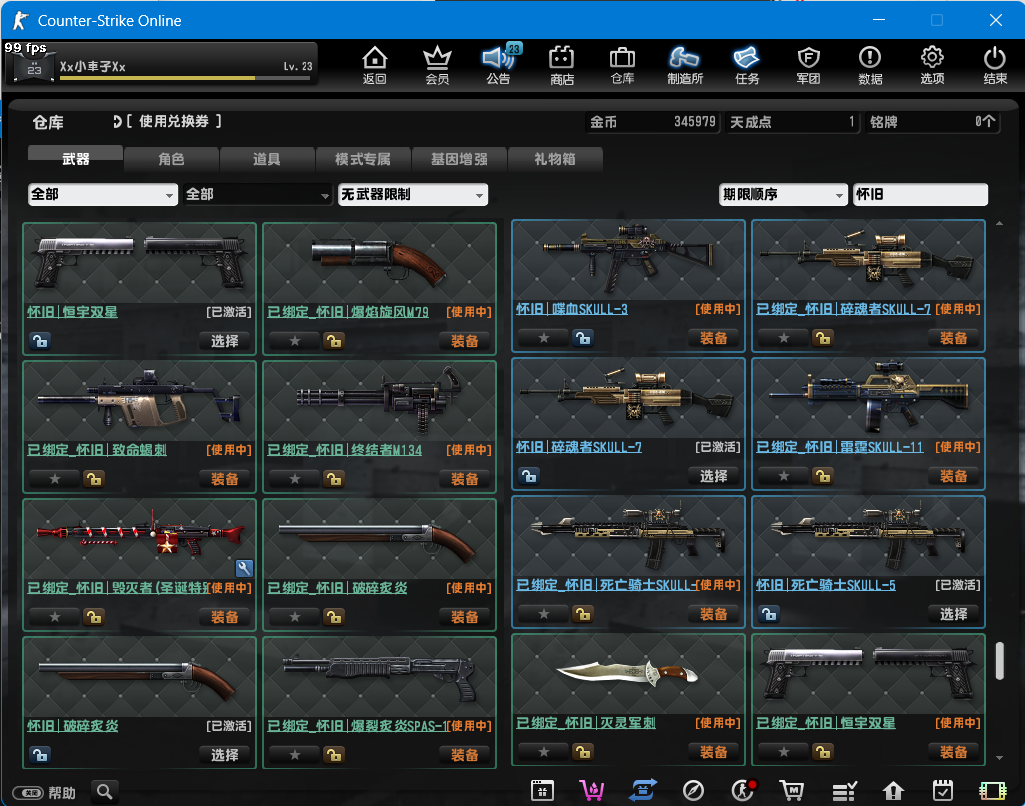Click the 结束 power icon
This screenshot has height=806, width=1025.
point(995,64)
